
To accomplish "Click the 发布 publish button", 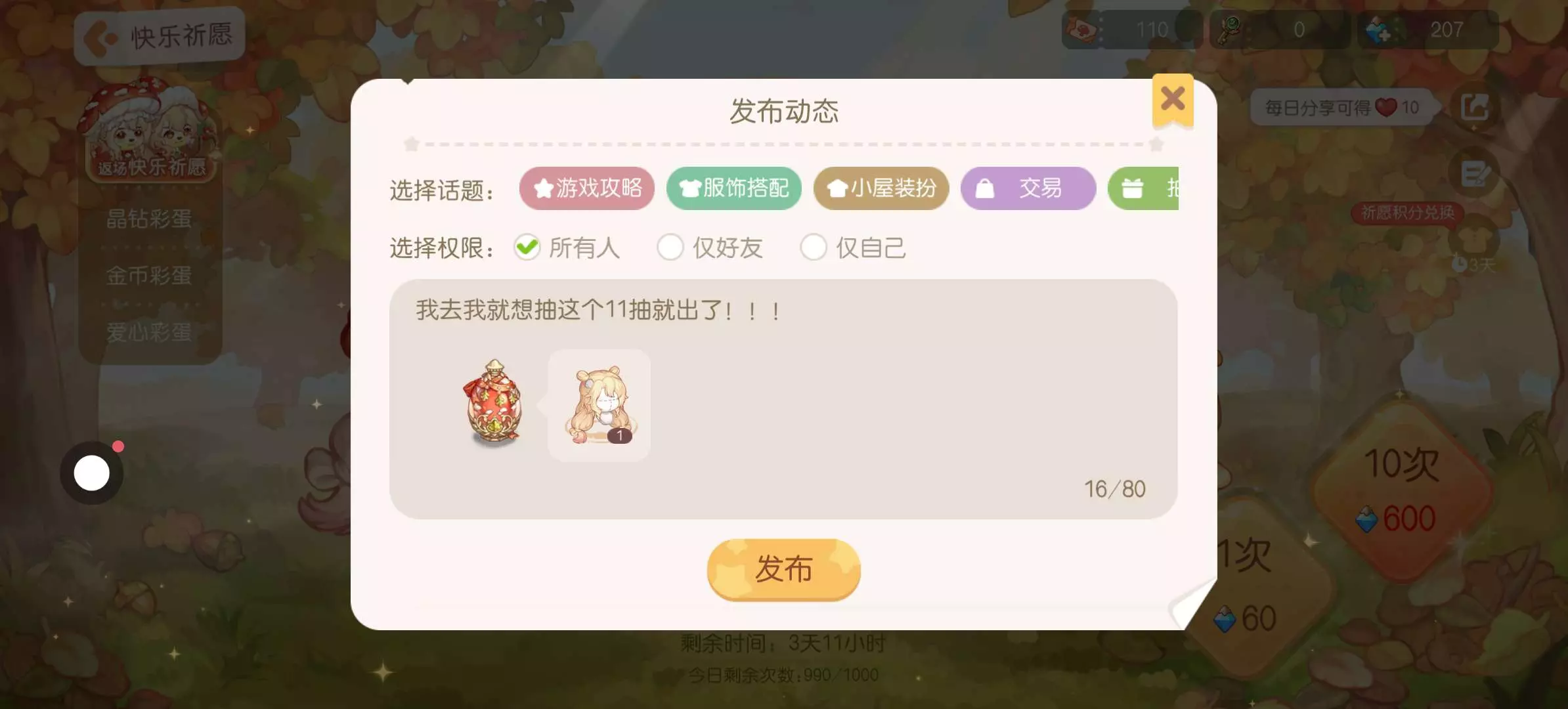I will (783, 569).
